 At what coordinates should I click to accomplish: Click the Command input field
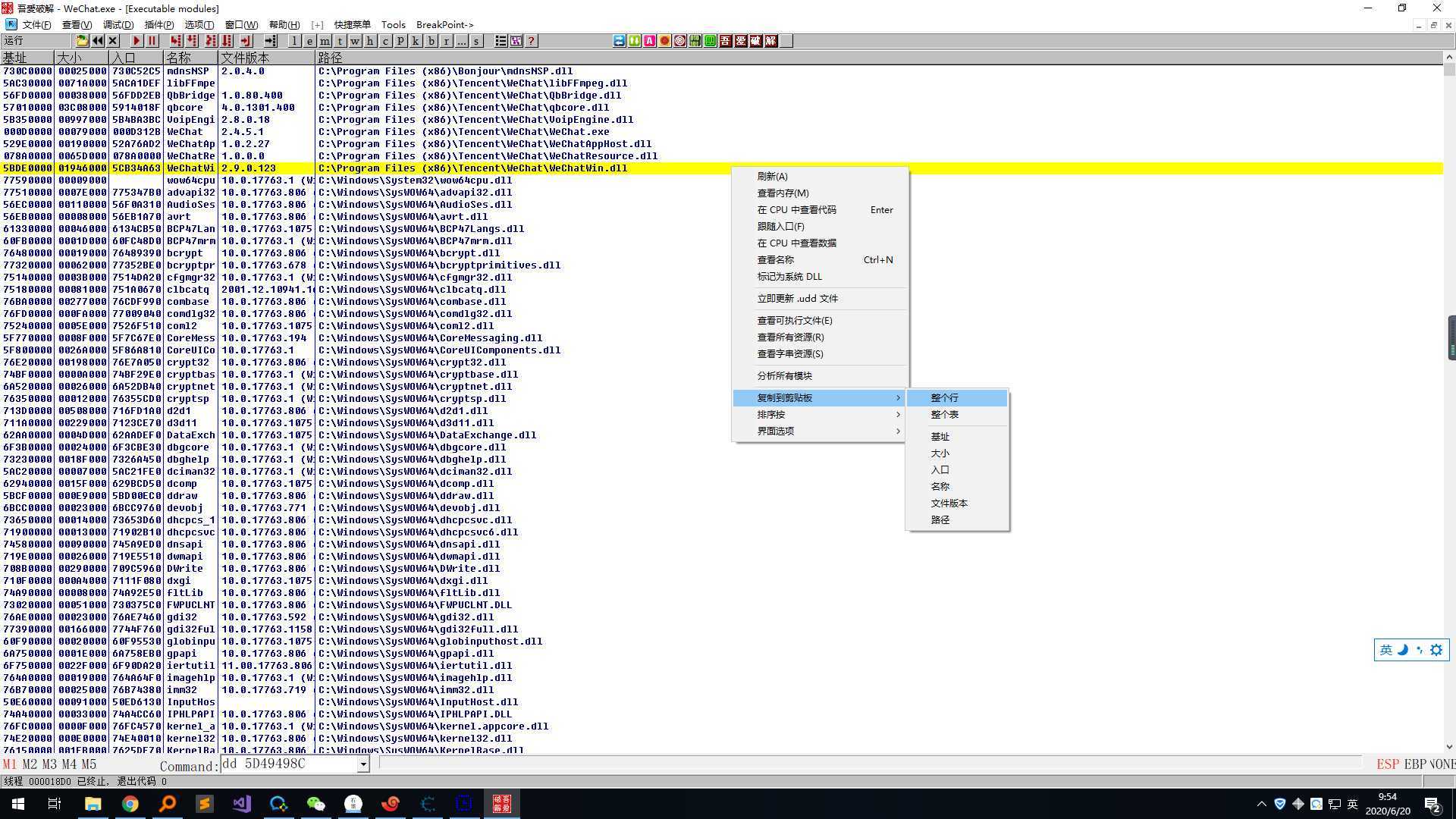coord(290,764)
